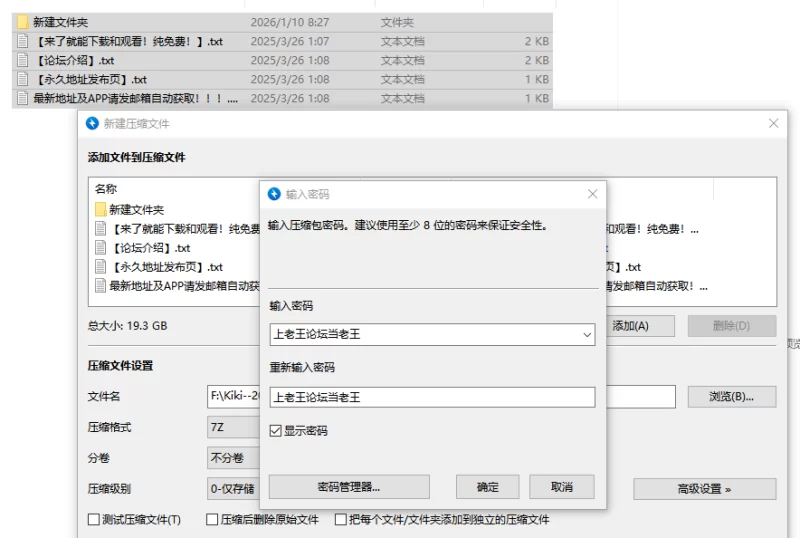Viewport: 800px width, 538px height.
Task: Click 名称 column header in archive list
Action: point(106,189)
